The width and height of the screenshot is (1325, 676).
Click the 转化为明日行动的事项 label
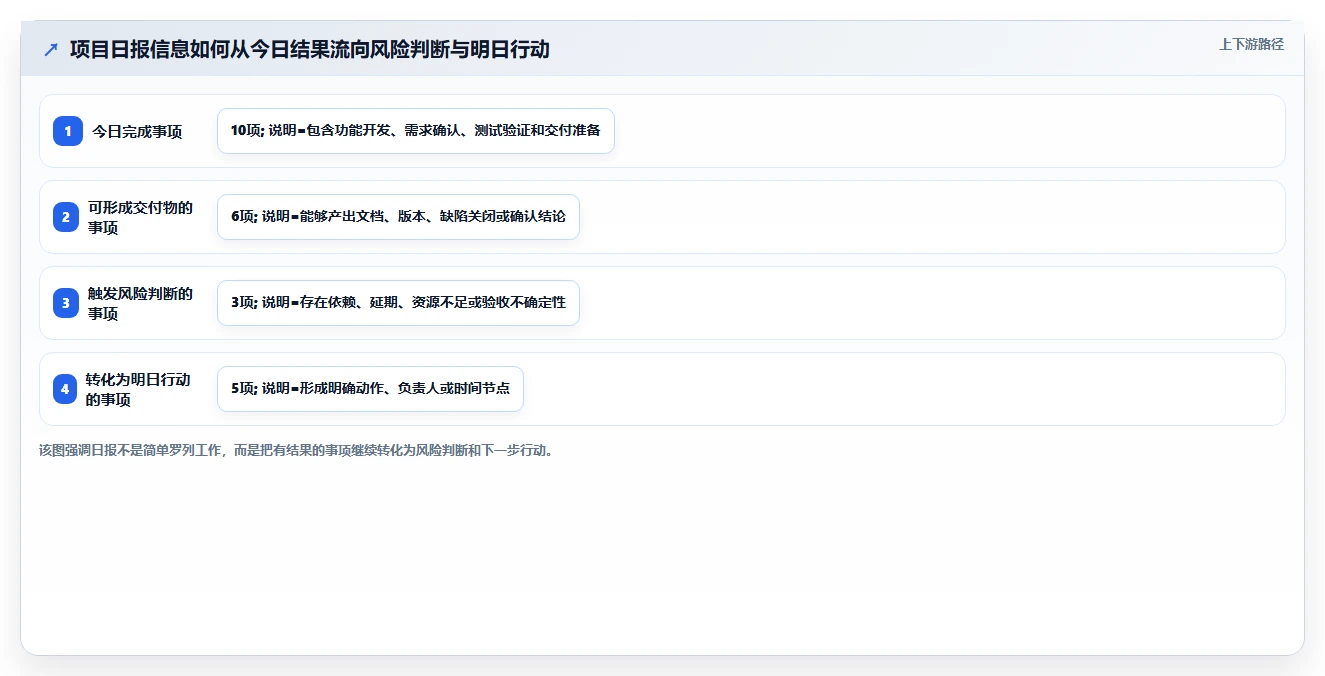(x=138, y=389)
